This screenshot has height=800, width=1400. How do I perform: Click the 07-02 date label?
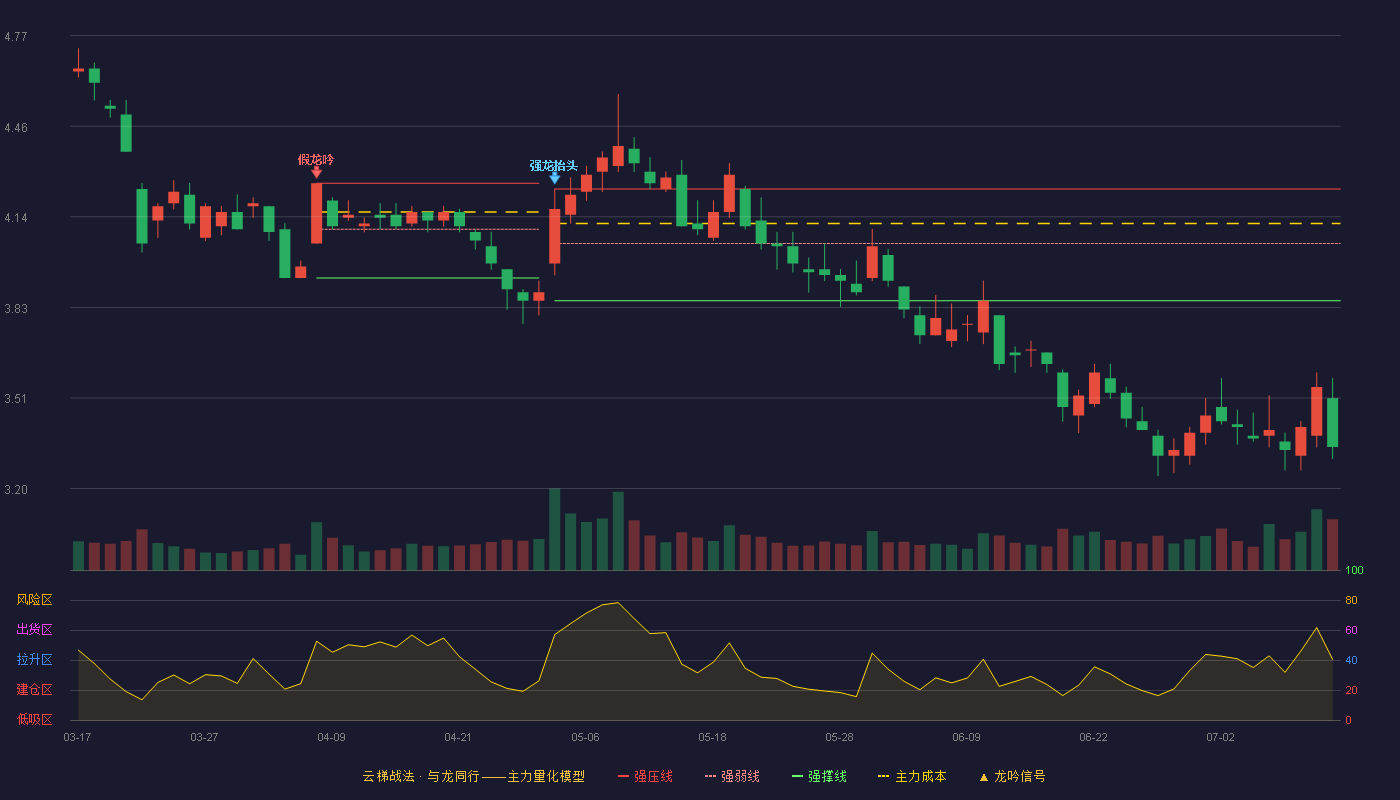pyautogui.click(x=1220, y=737)
